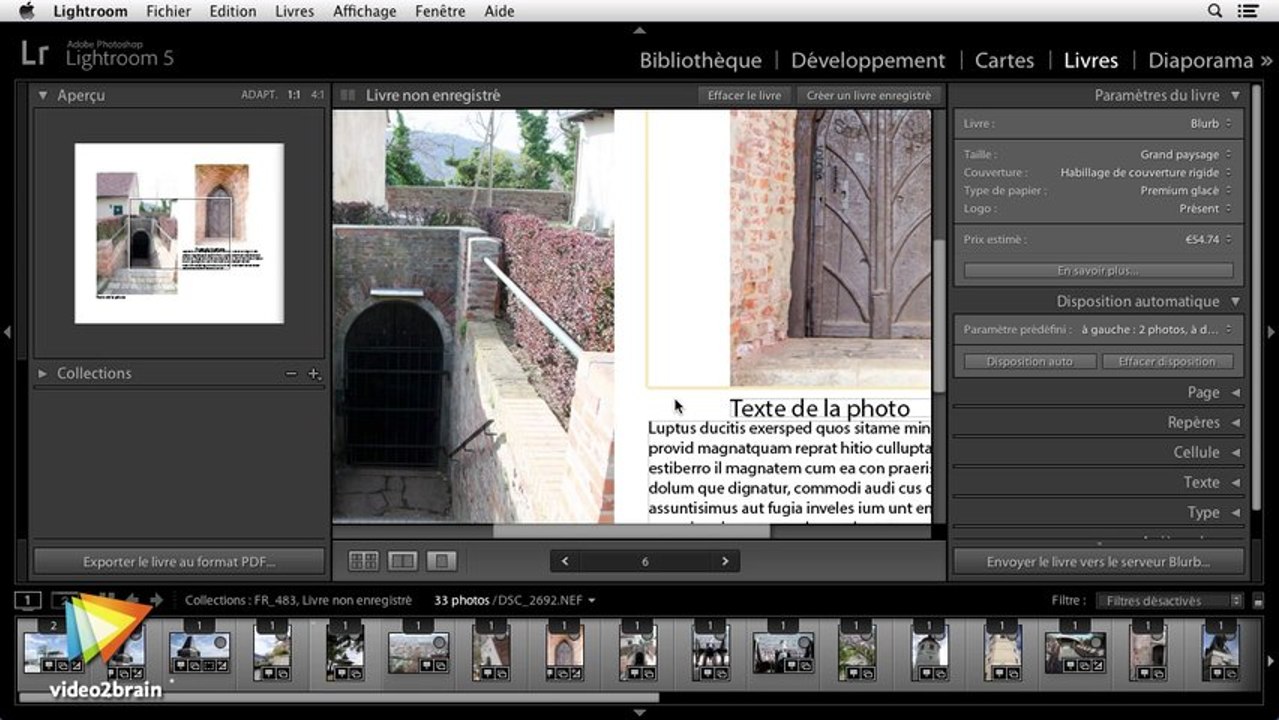Open the Filtres désactivés filter dropdown

click(x=1169, y=601)
